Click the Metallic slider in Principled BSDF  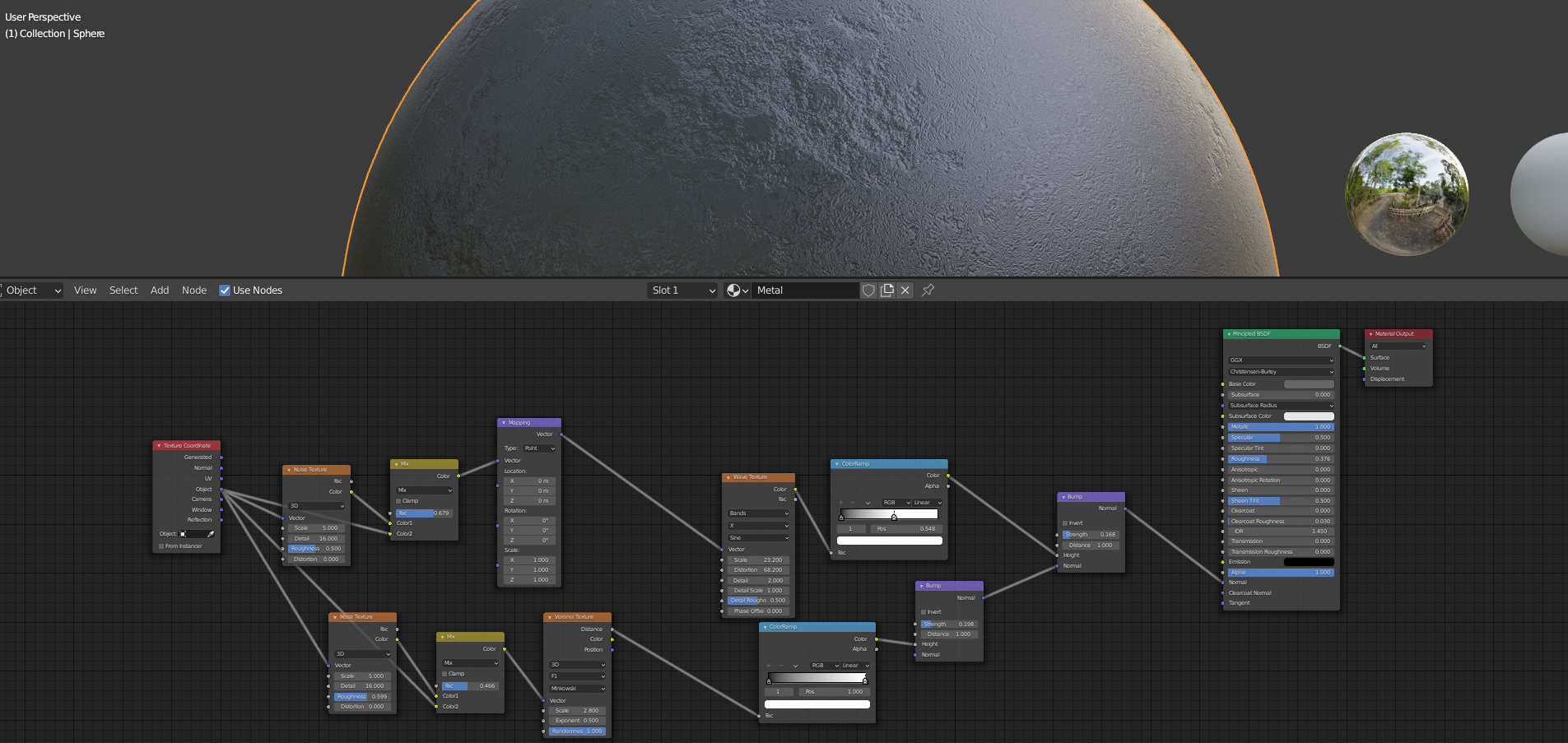click(1281, 427)
